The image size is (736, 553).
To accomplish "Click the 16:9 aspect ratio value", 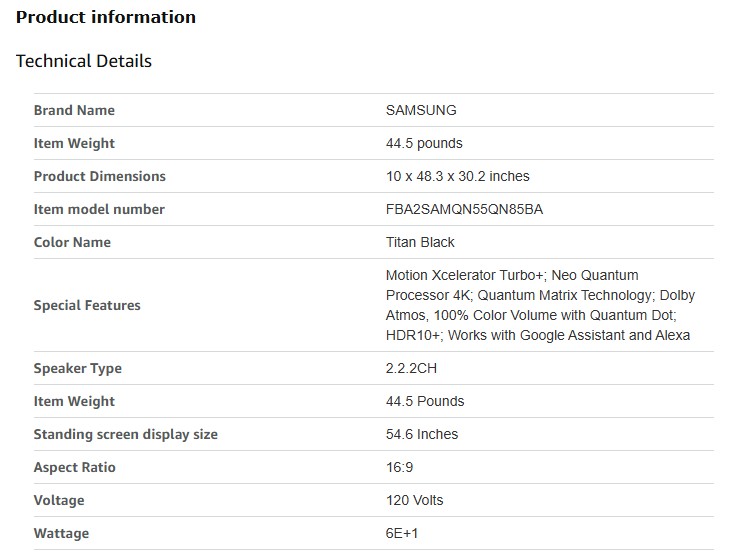I will (400, 467).
